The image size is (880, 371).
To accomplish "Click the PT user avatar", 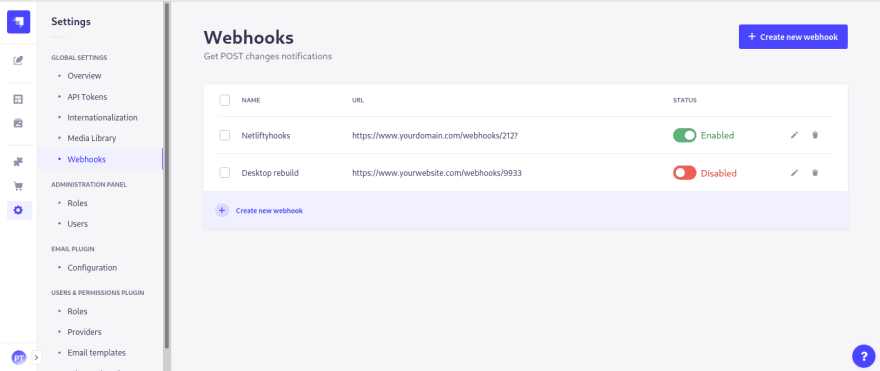I will click(x=19, y=357).
